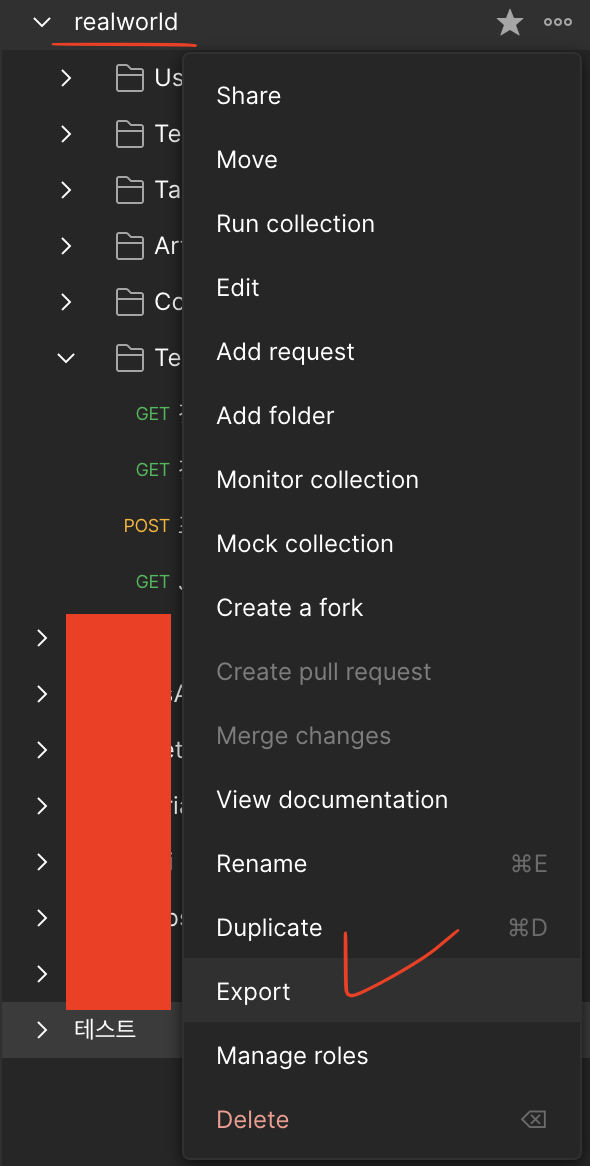
Task: Open the POST request row
Action: coord(92,526)
